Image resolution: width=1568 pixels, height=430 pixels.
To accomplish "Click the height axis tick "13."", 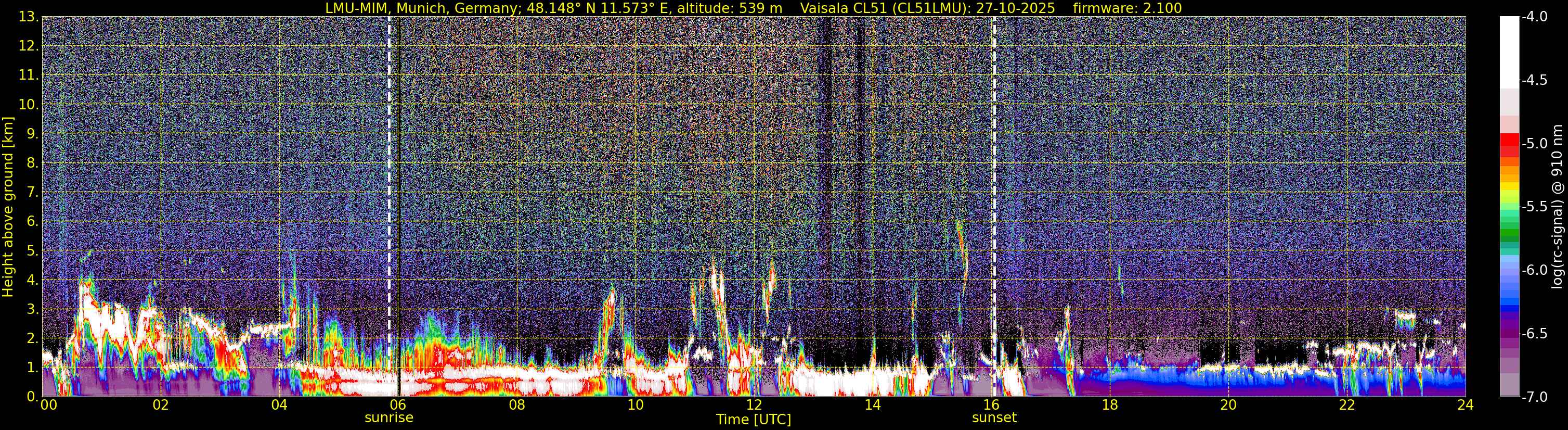I will pyautogui.click(x=29, y=17).
